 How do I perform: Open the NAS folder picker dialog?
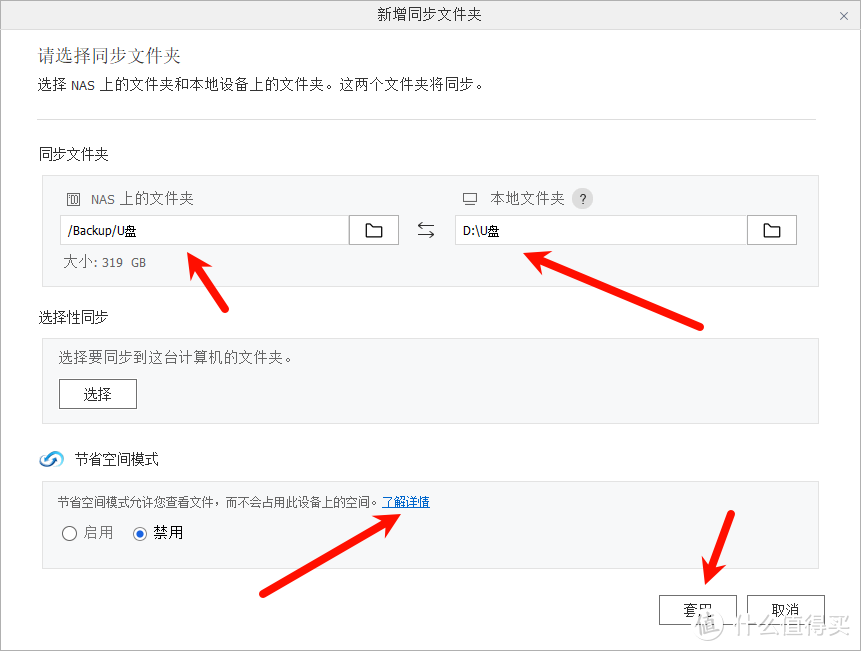click(373, 230)
